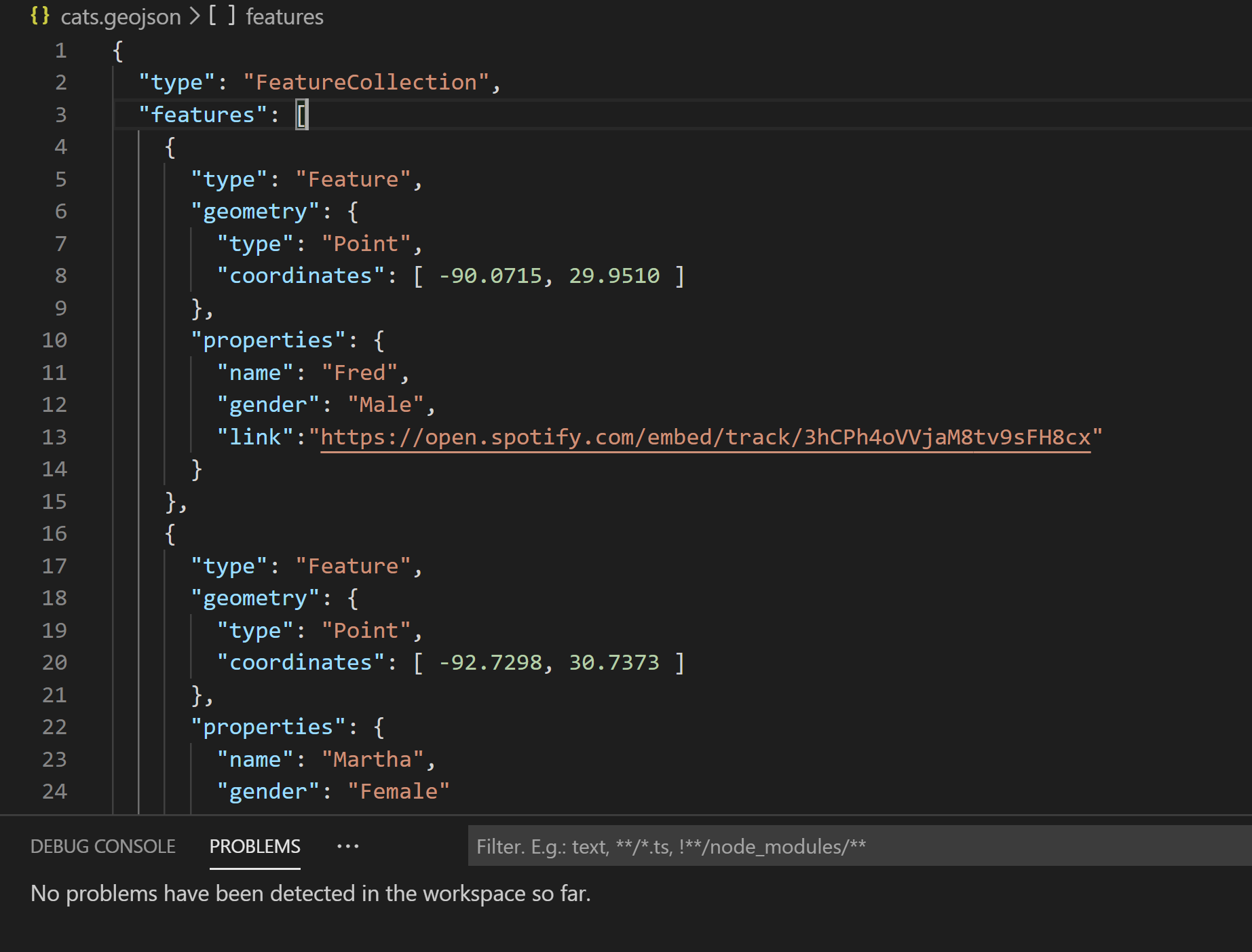
Task: Click the "FeatureCollection" string value
Action: coord(366,82)
